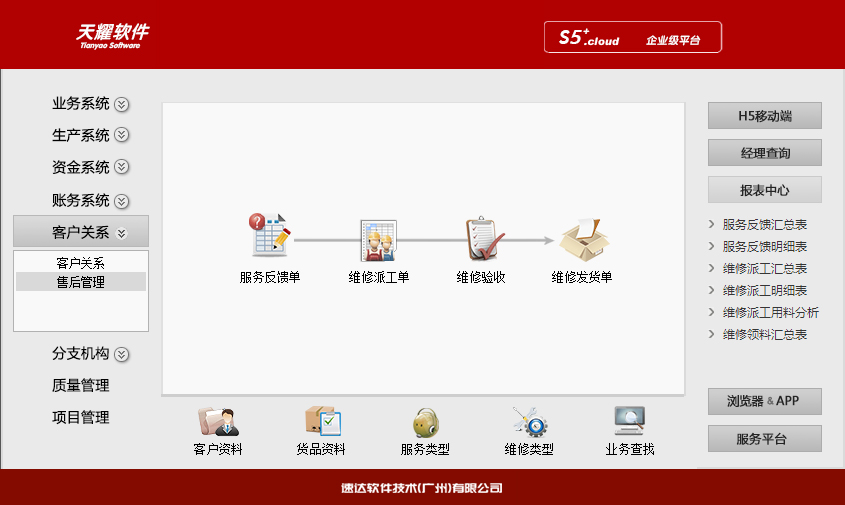Open the 维修验收 clipboard icon
This screenshot has width=845, height=505.
coord(481,240)
